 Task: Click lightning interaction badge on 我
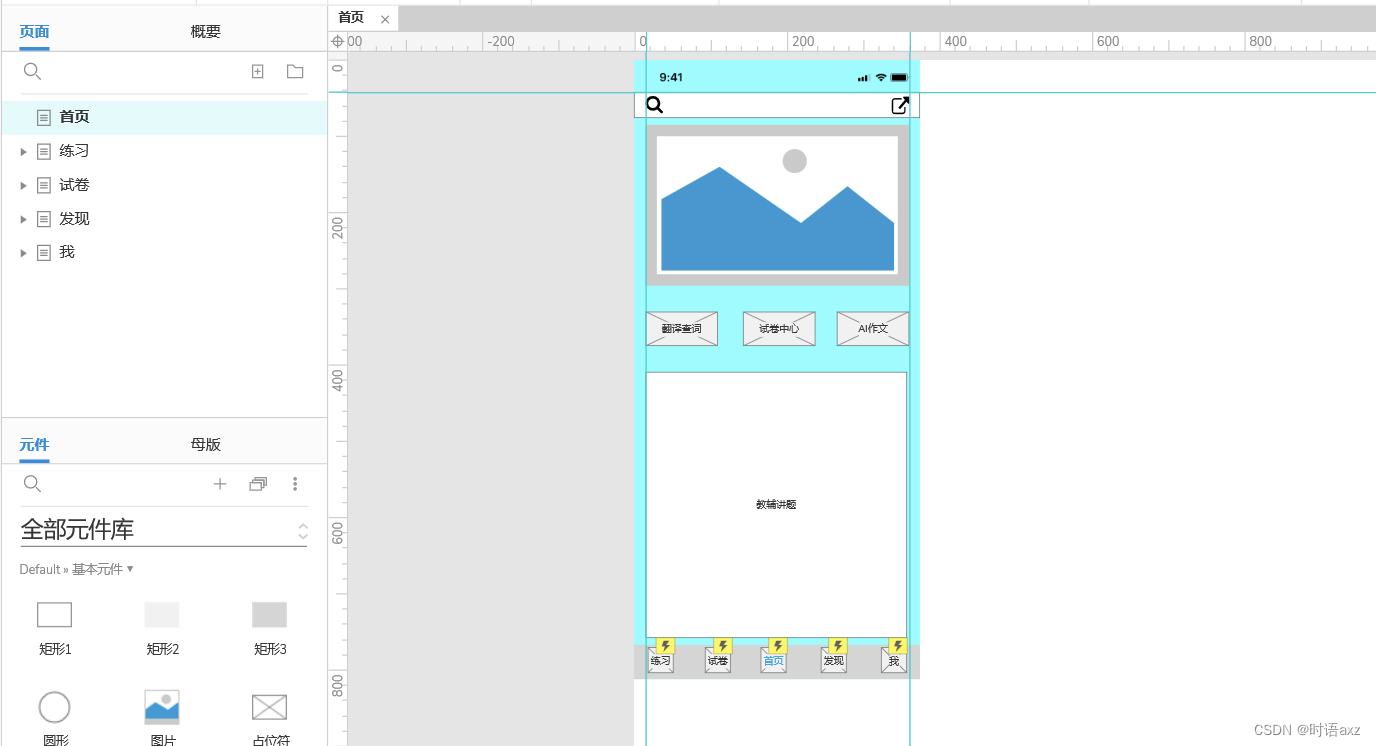click(898, 646)
